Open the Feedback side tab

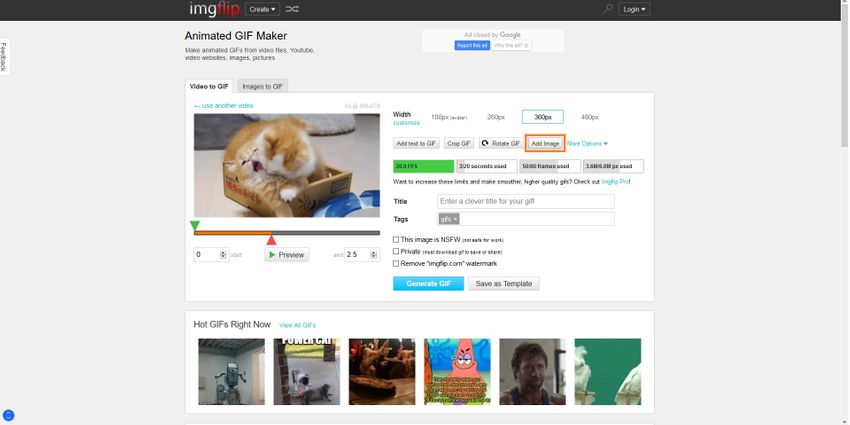[3, 56]
